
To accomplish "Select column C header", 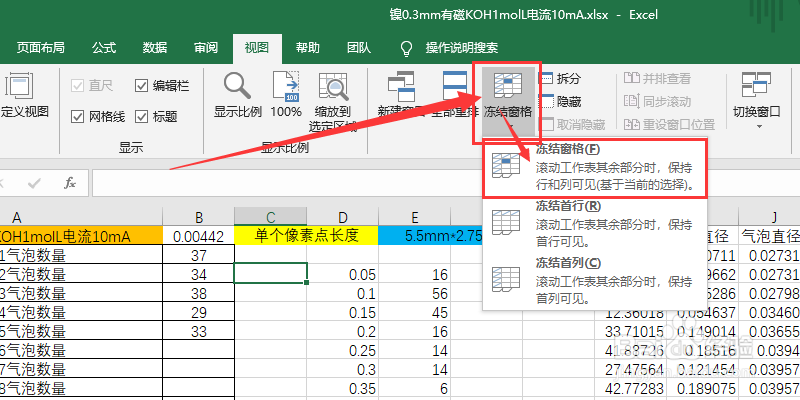I will (270, 217).
